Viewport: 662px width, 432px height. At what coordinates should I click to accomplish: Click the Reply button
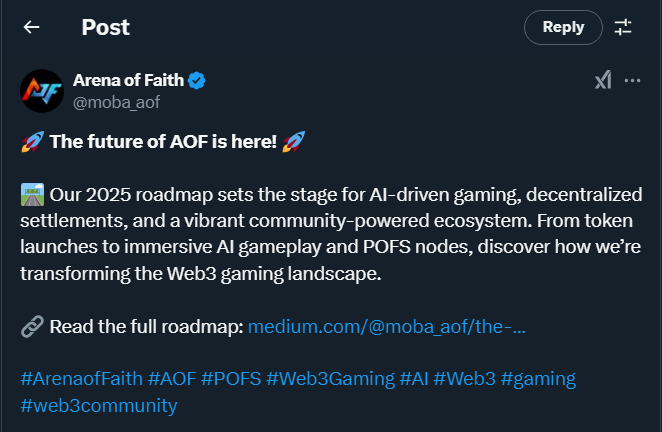coord(563,27)
